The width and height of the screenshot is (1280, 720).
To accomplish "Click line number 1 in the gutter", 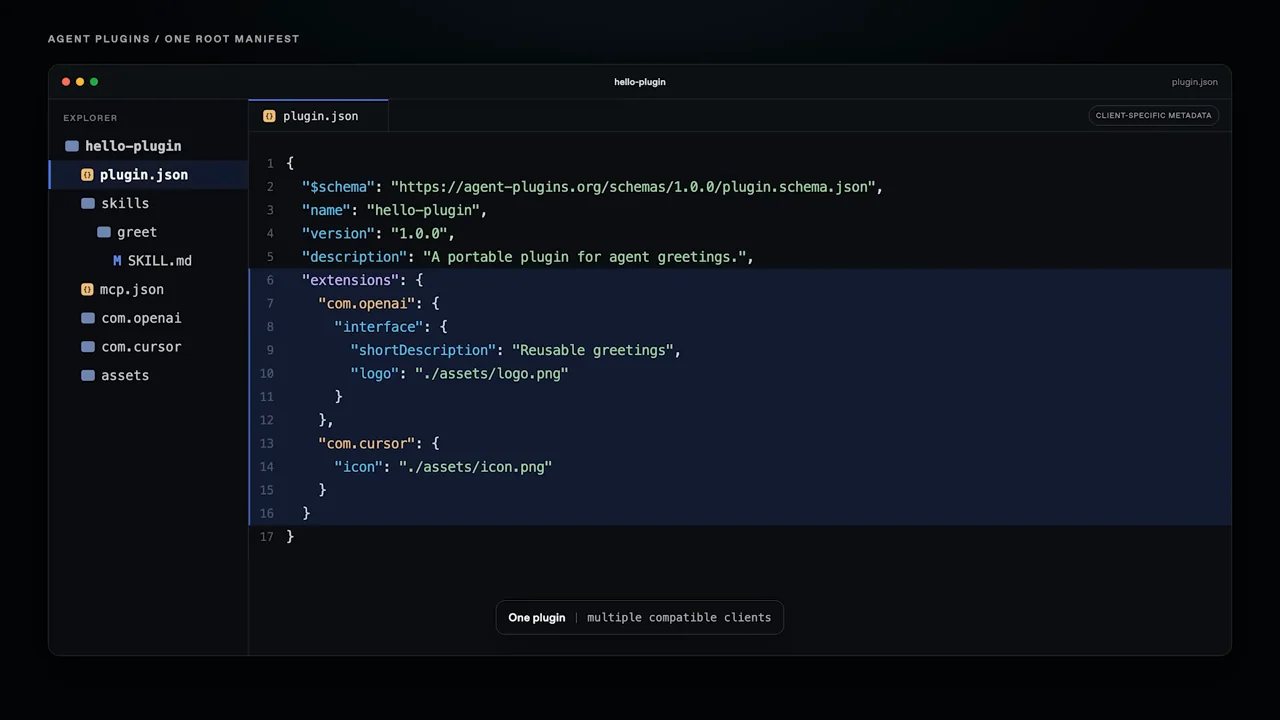I will [270, 163].
